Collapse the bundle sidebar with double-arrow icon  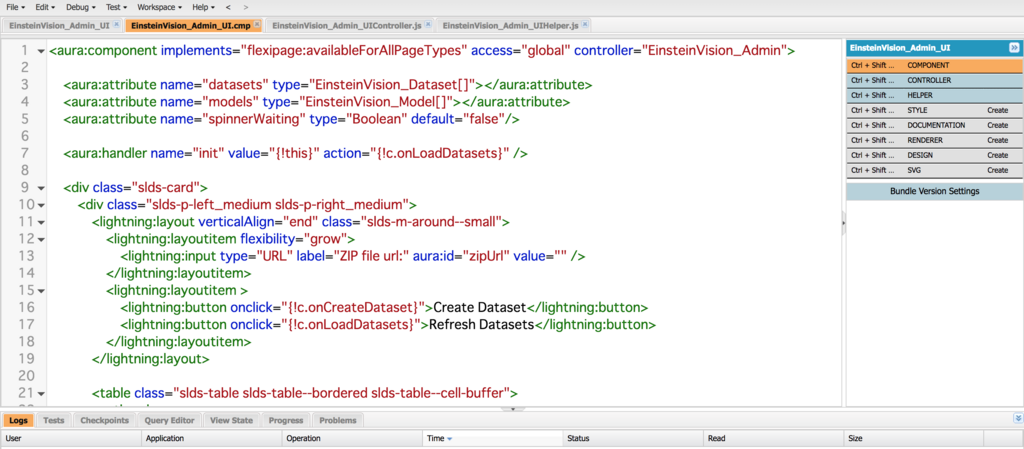click(1014, 48)
